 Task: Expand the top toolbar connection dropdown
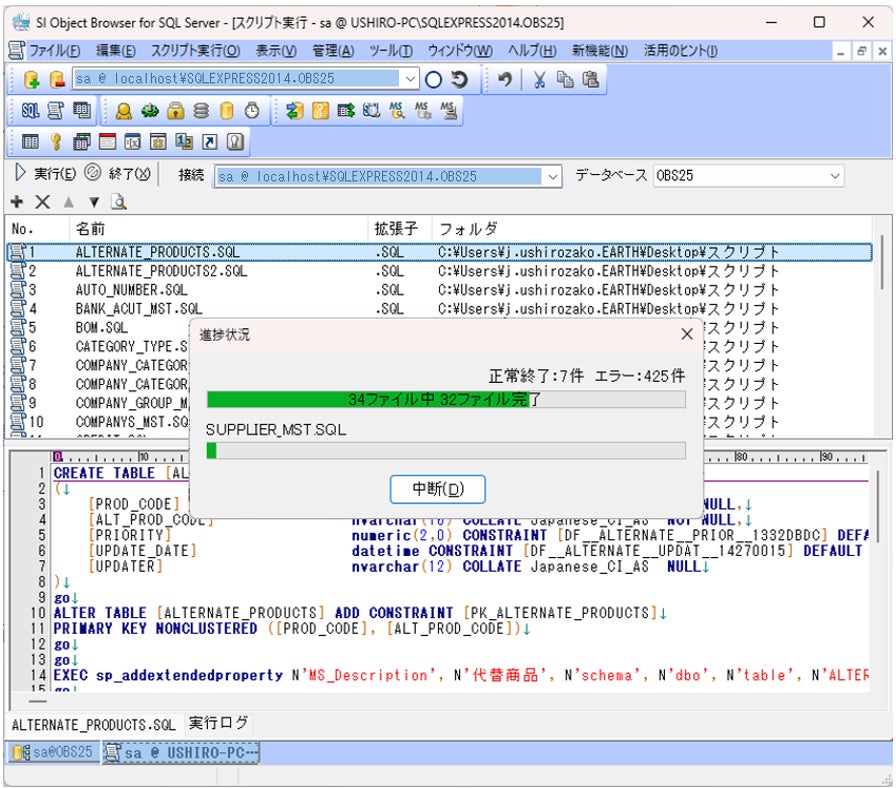tap(411, 79)
